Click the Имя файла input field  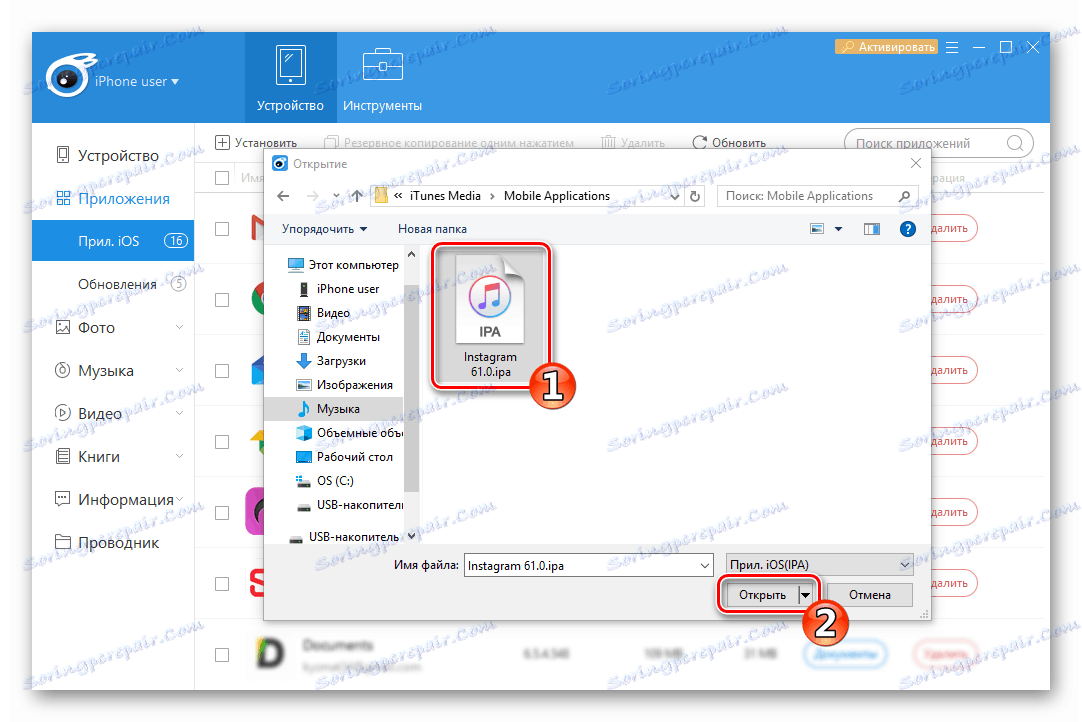coord(589,565)
